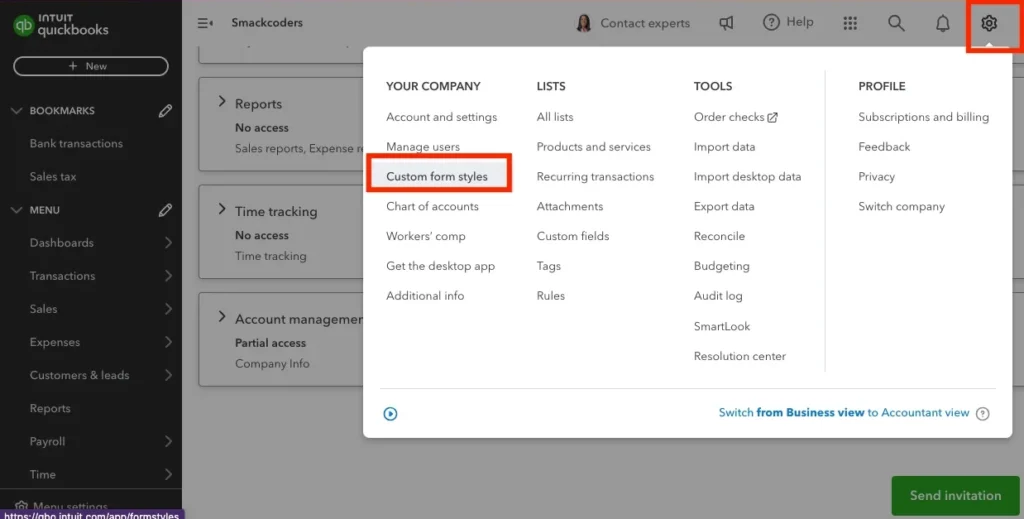Open Budgeting tool
This screenshot has width=1024, height=519.
click(x=722, y=266)
